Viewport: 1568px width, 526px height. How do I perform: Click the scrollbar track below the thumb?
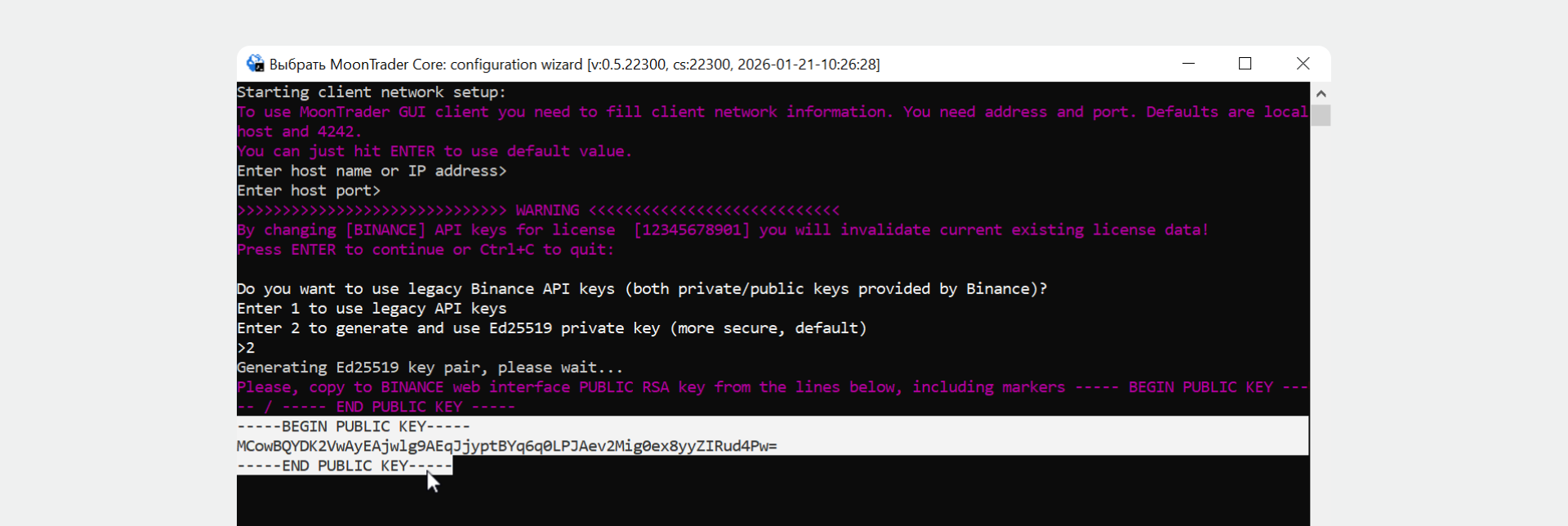coord(1321,327)
